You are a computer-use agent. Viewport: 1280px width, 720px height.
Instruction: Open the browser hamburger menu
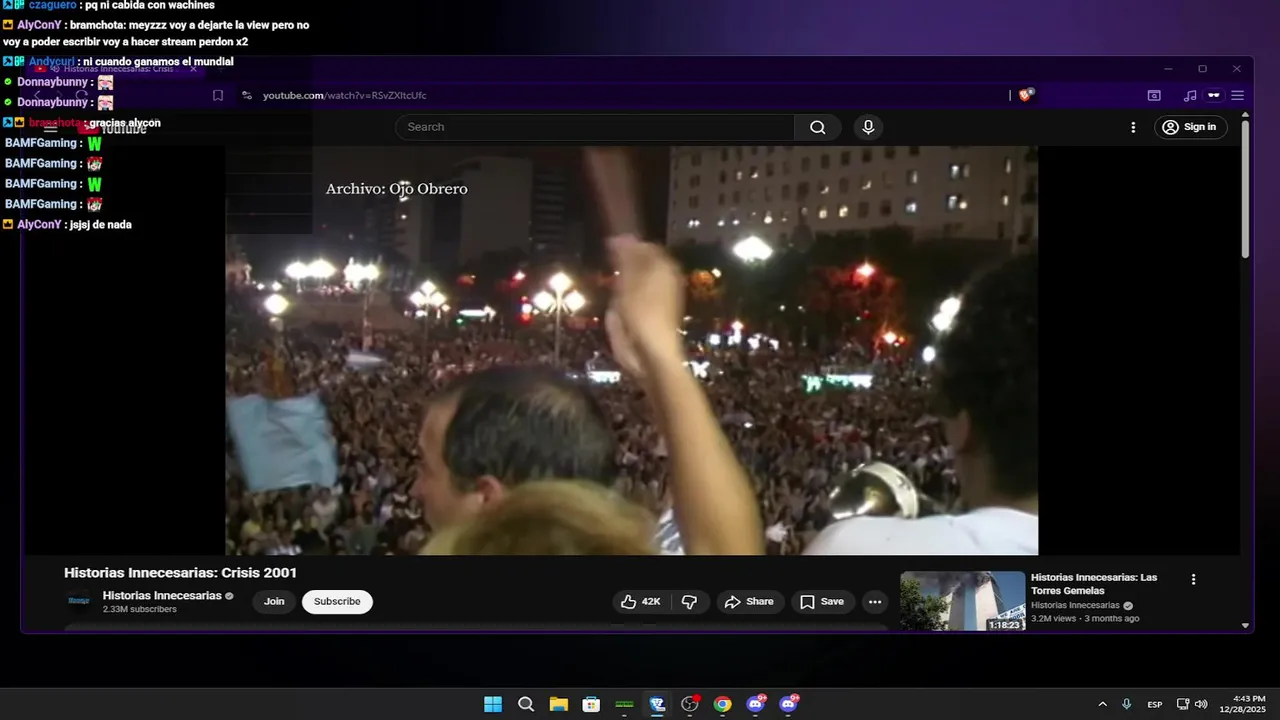(x=1237, y=95)
